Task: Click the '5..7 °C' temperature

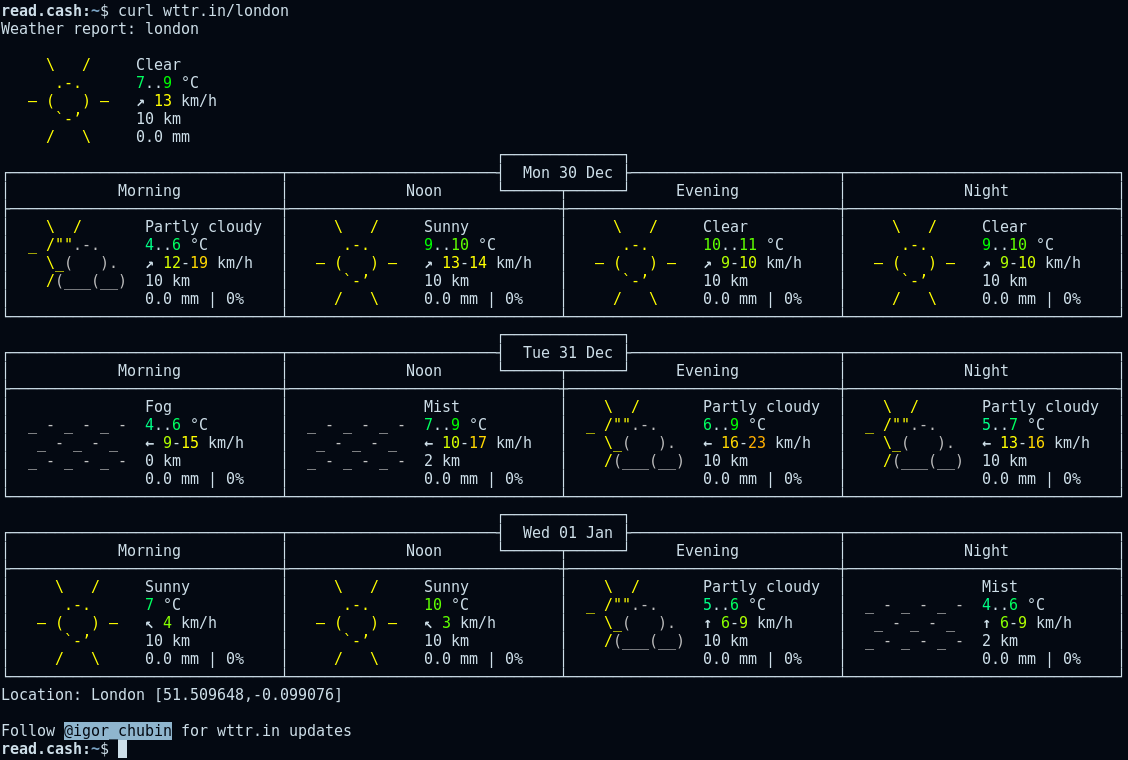Action: pos(1014,425)
